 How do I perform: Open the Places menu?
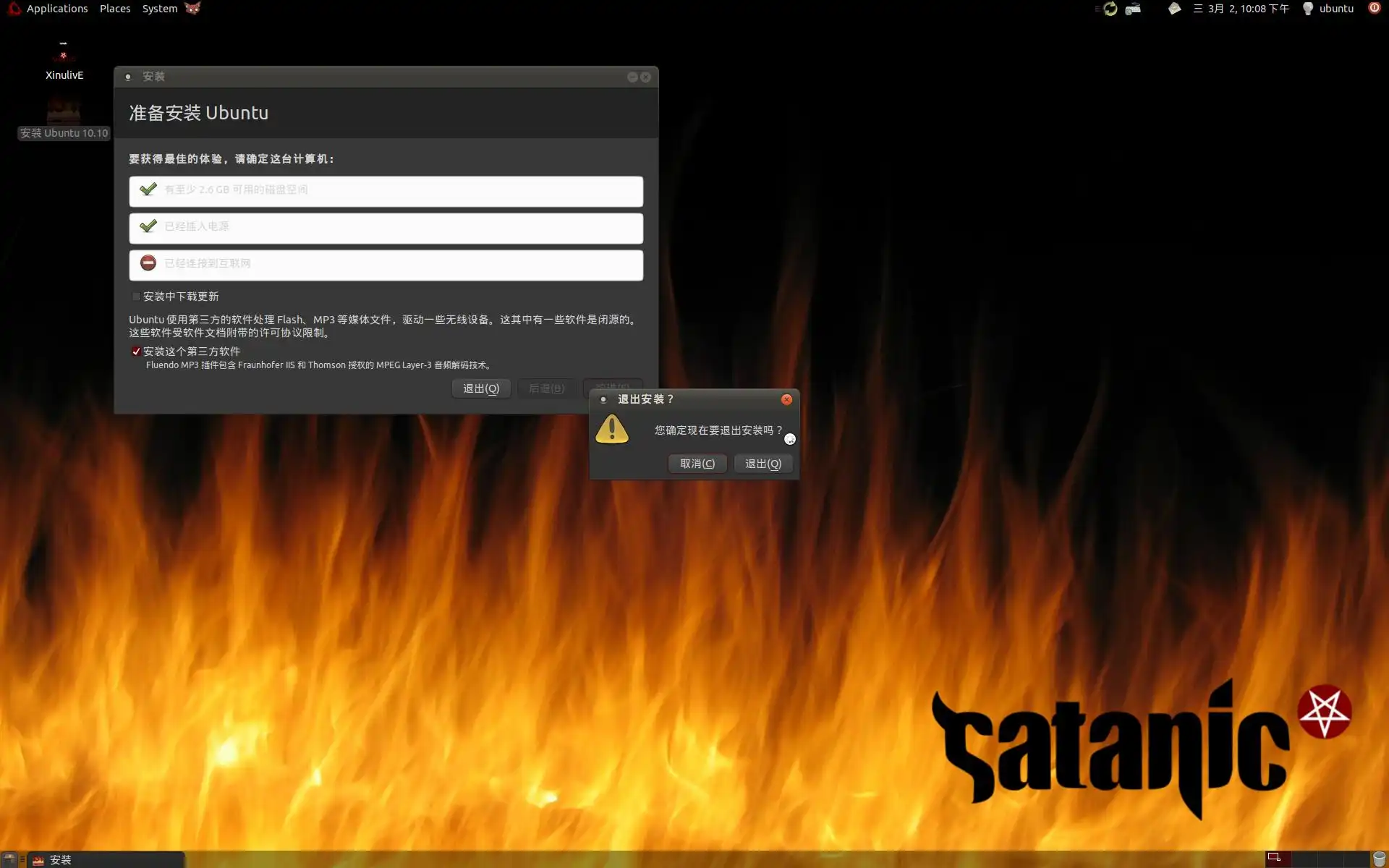coord(115,9)
